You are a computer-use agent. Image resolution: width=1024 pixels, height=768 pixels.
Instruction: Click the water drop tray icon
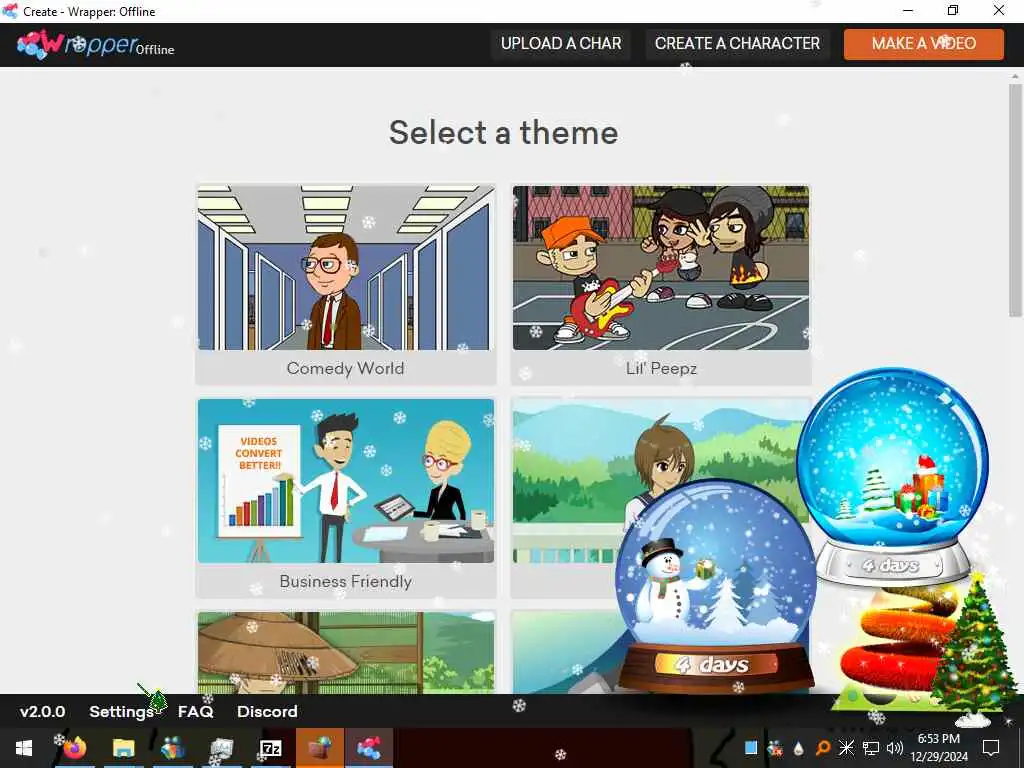[799, 748]
